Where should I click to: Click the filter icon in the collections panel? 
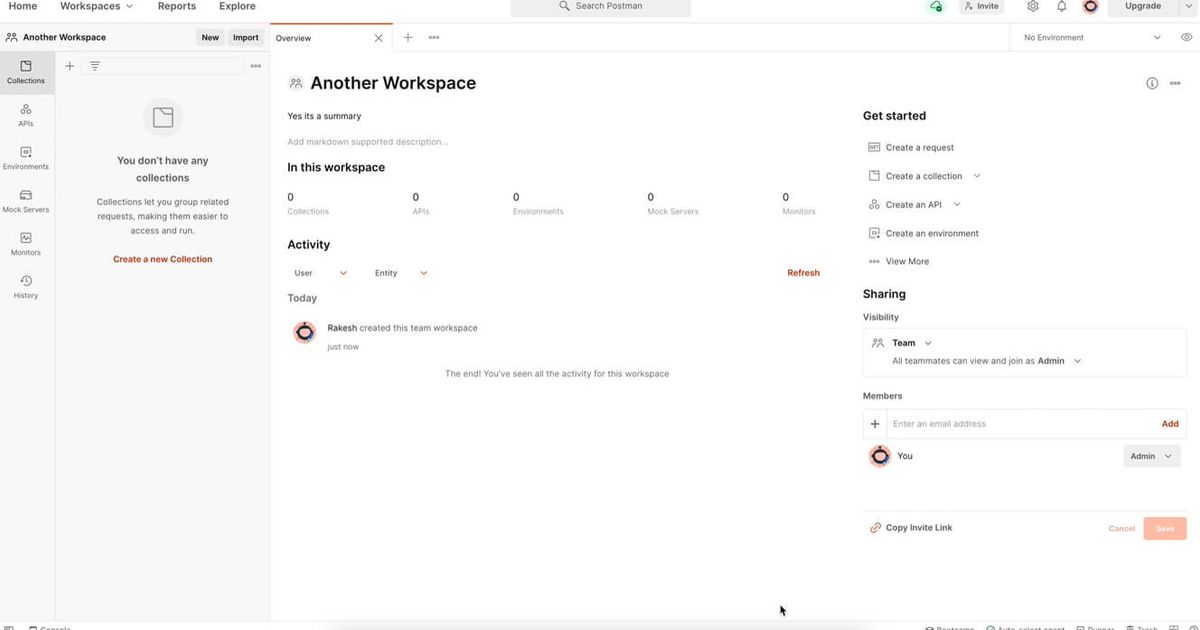point(95,66)
